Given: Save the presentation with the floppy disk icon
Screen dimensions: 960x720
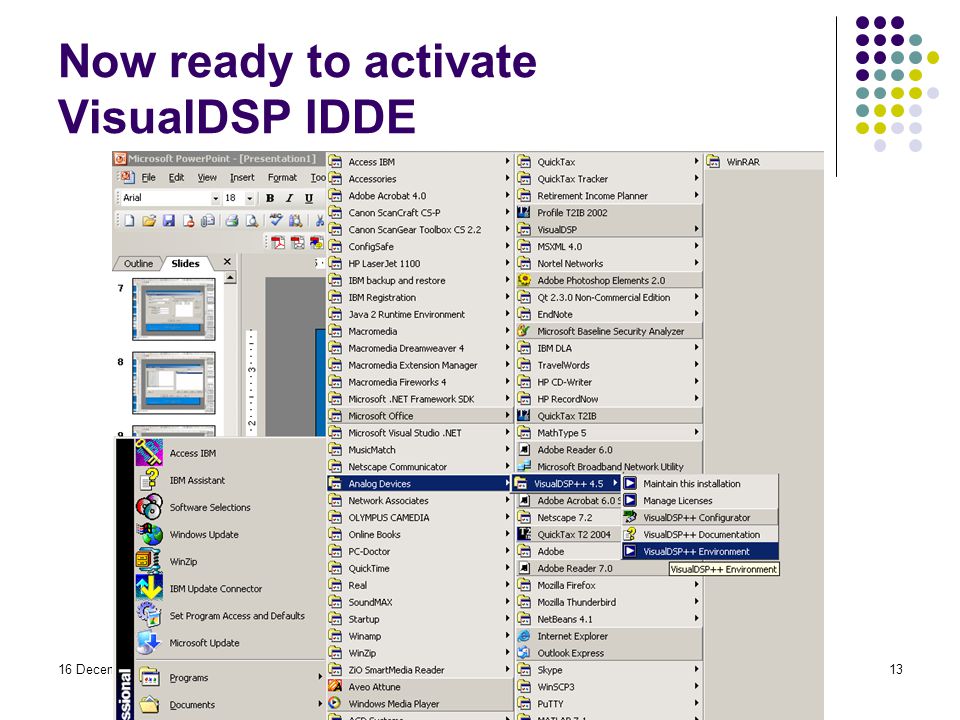Looking at the screenshot, I should tap(169, 220).
